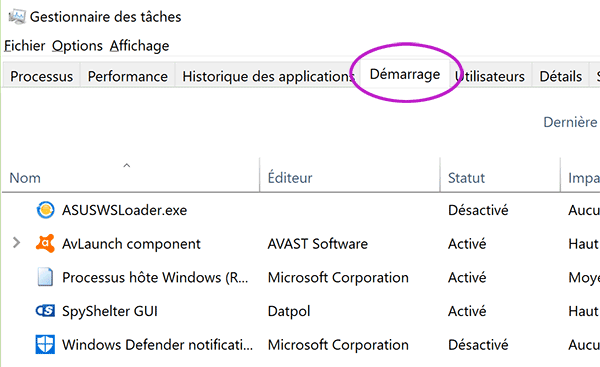Viewport: 600px width, 367px height.
Task: Select the Démarrage tab
Action: point(405,74)
